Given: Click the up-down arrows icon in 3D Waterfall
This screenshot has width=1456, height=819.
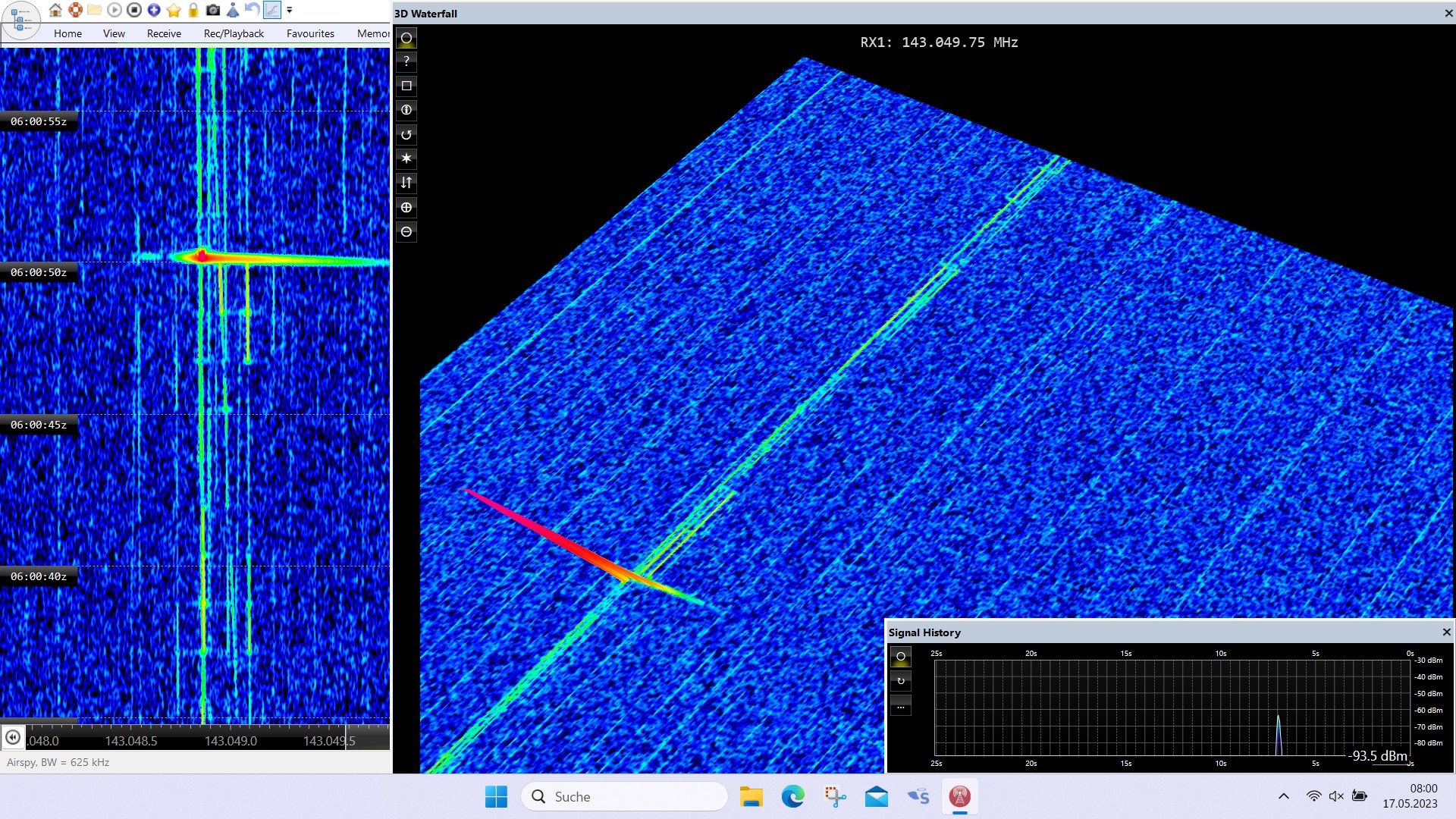Looking at the screenshot, I should pos(406,183).
